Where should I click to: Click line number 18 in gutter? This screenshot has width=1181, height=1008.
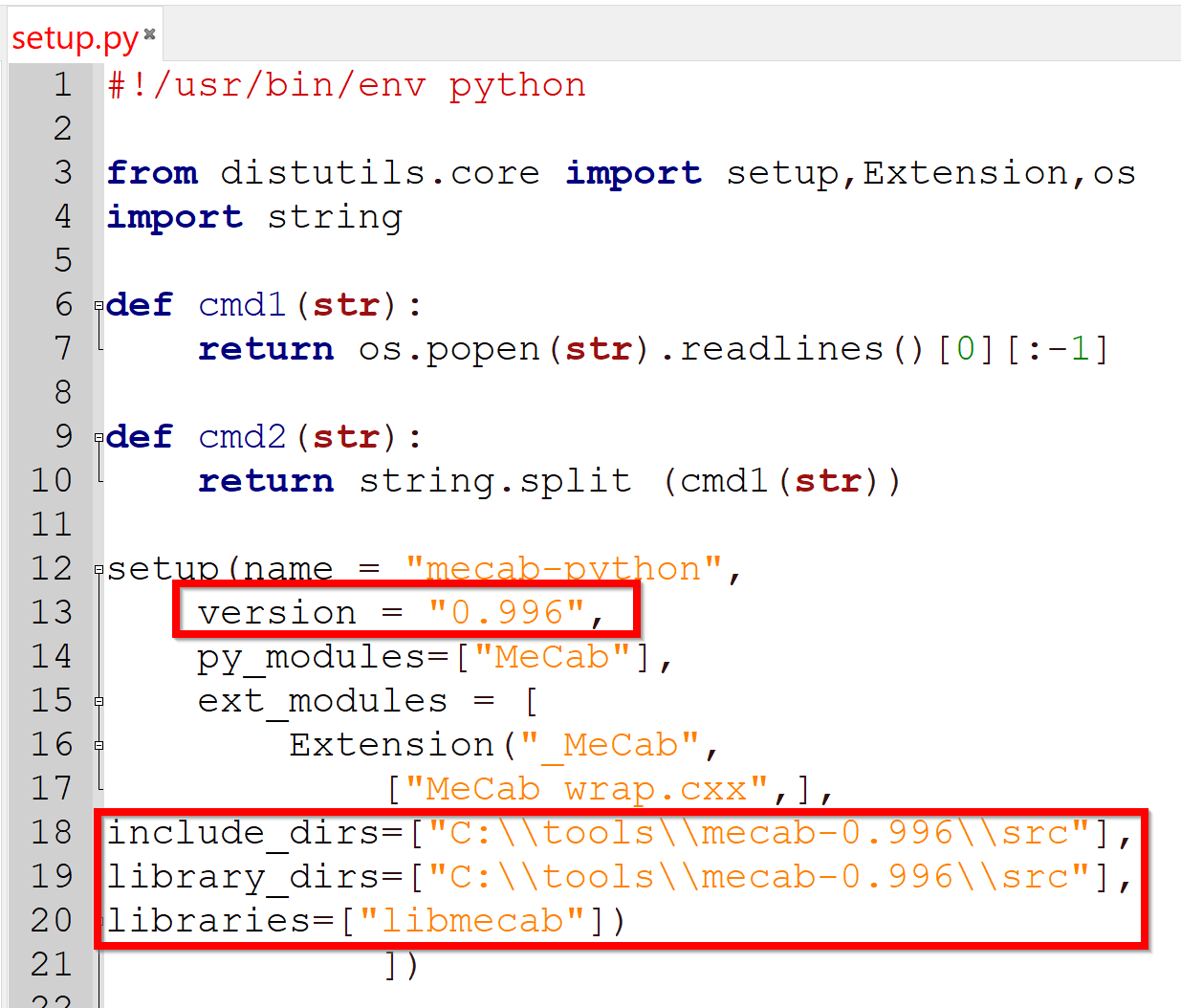coord(52,832)
